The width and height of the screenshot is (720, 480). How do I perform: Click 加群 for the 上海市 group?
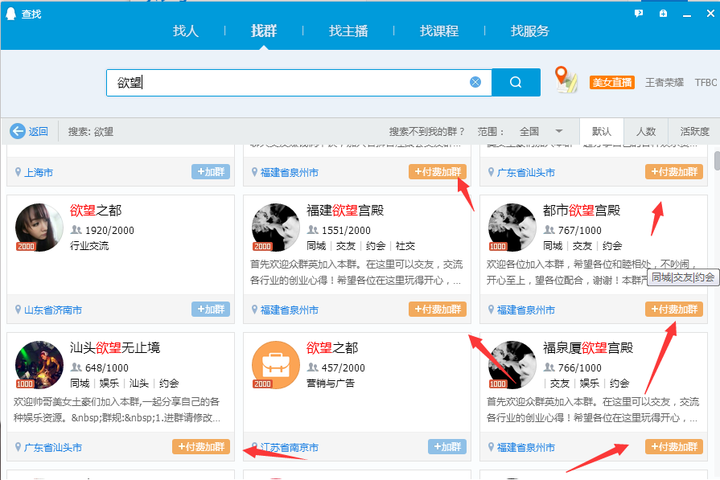pos(211,172)
